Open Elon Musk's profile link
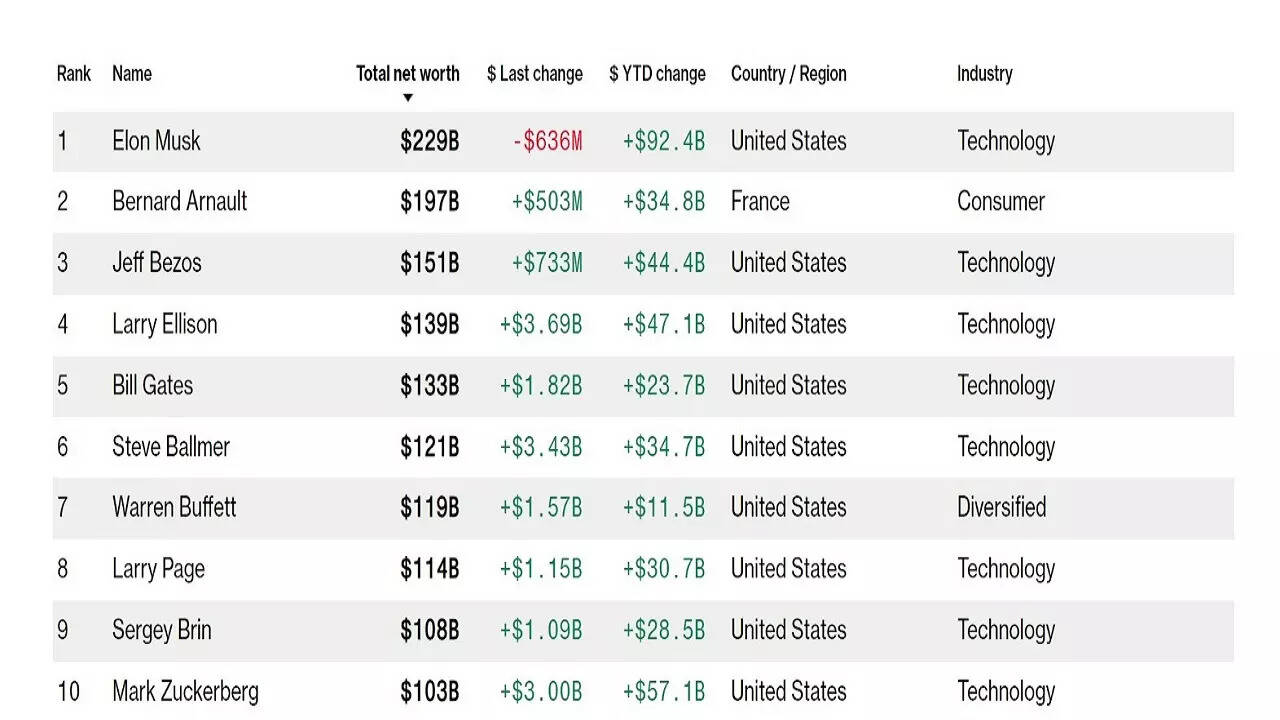This screenshot has height=720, width=1280. coord(156,141)
